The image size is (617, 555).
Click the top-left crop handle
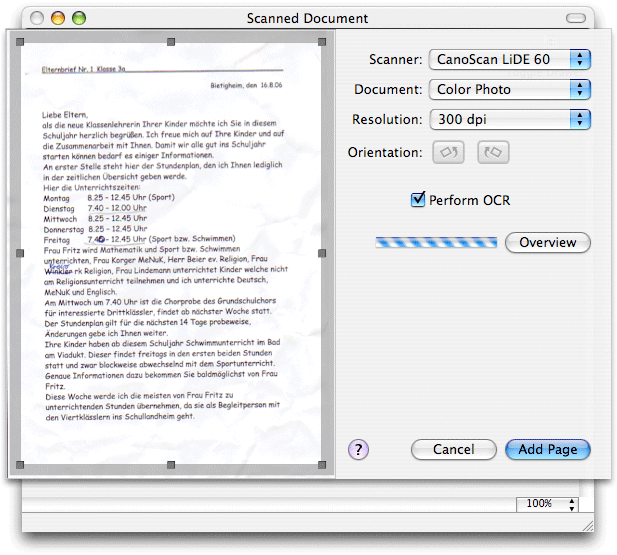coord(20,42)
